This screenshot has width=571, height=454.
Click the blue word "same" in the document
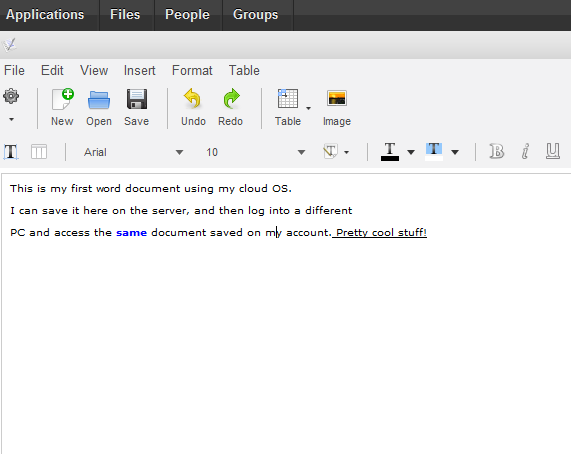(x=131, y=233)
